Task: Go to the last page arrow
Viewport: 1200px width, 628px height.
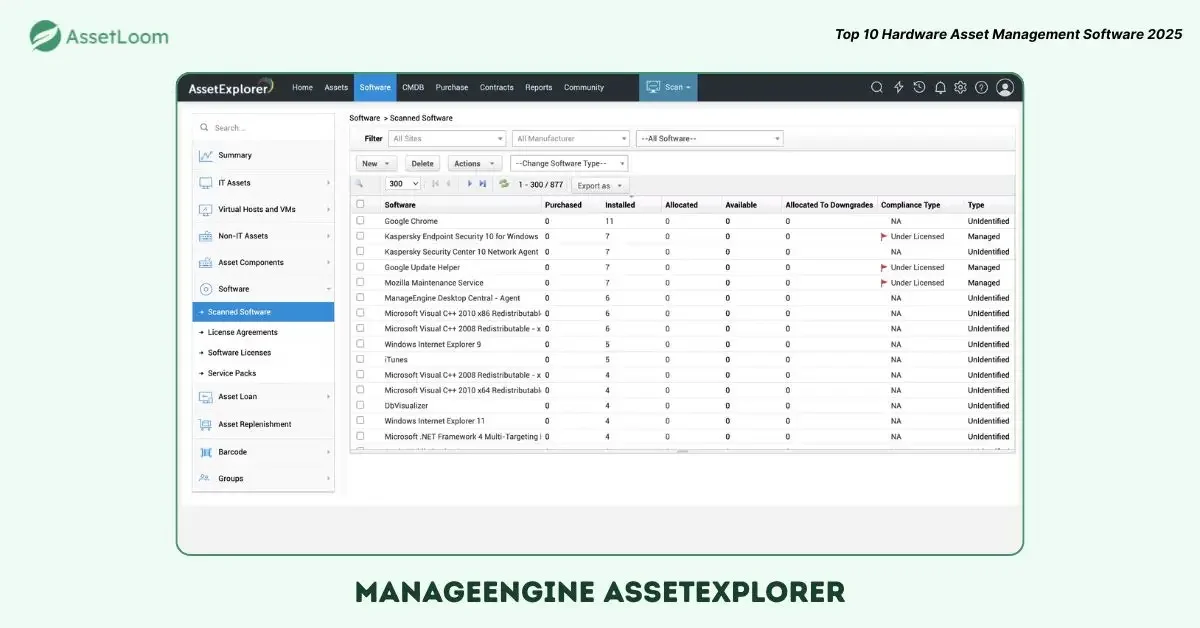Action: tap(483, 184)
